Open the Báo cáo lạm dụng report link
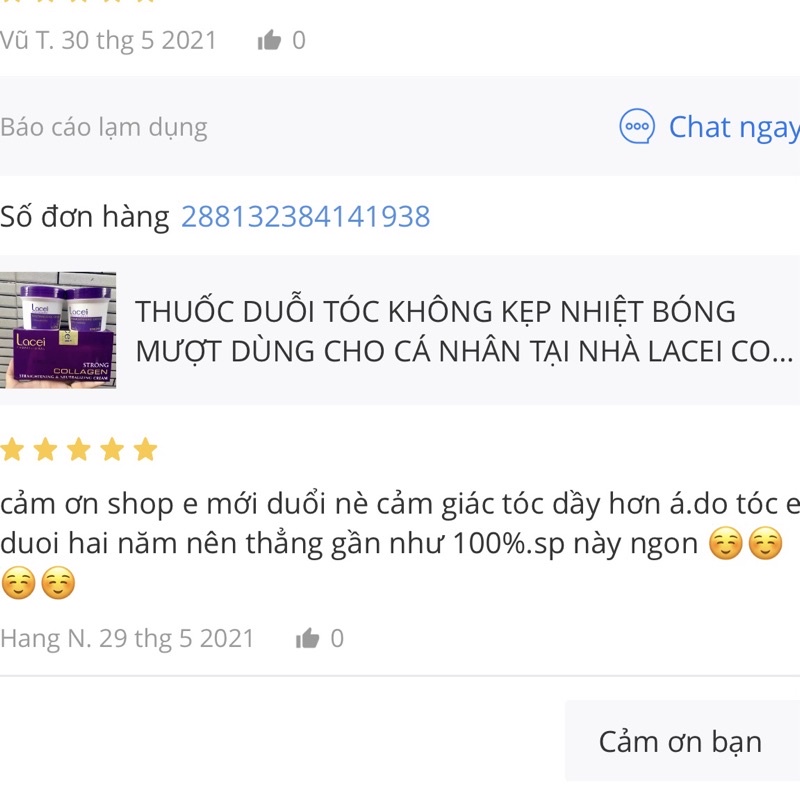This screenshot has width=800, height=800. tap(104, 127)
